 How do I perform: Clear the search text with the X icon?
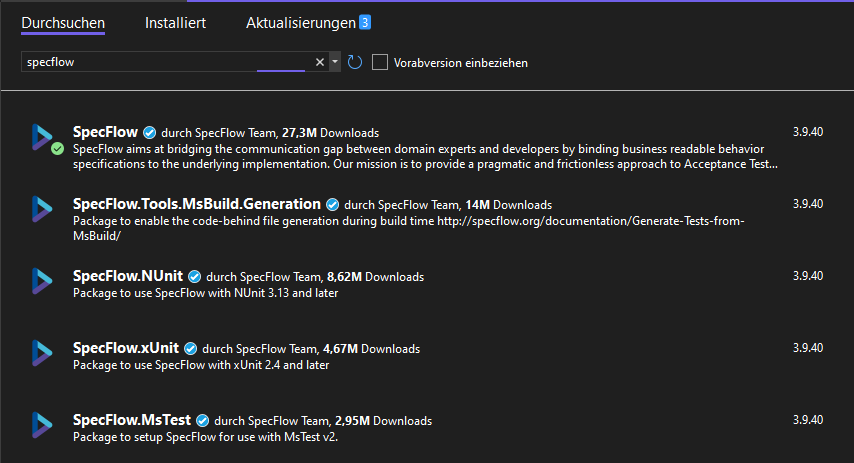pyautogui.click(x=320, y=62)
